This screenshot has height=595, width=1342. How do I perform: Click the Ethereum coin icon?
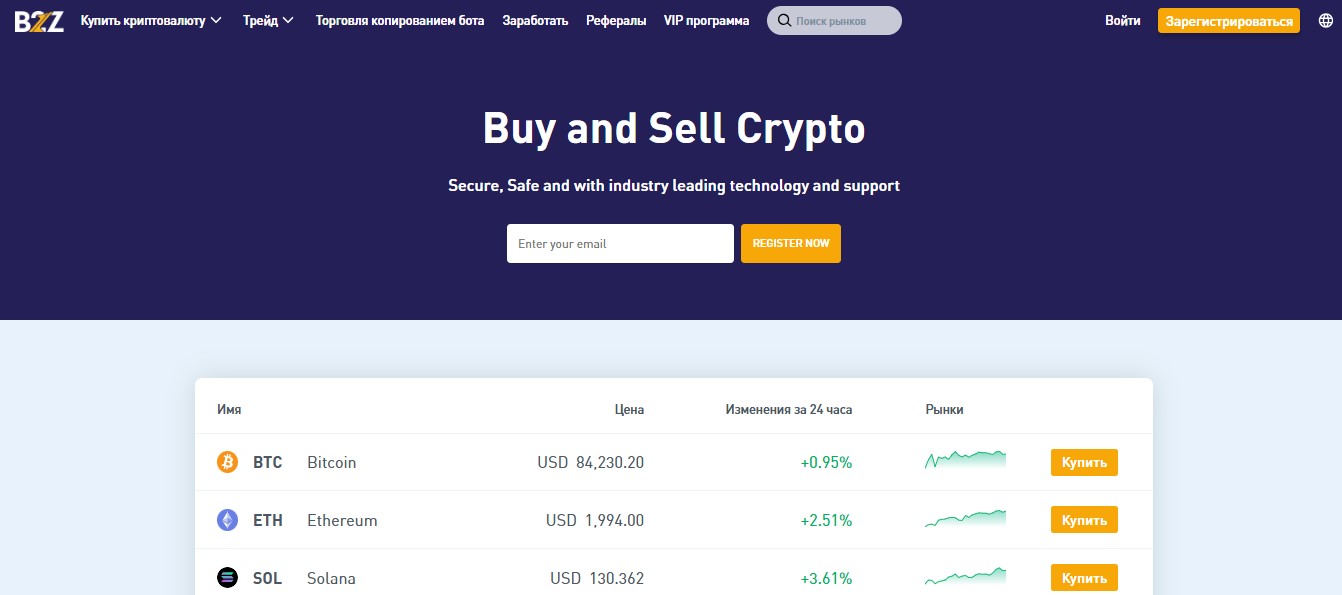tap(228, 520)
